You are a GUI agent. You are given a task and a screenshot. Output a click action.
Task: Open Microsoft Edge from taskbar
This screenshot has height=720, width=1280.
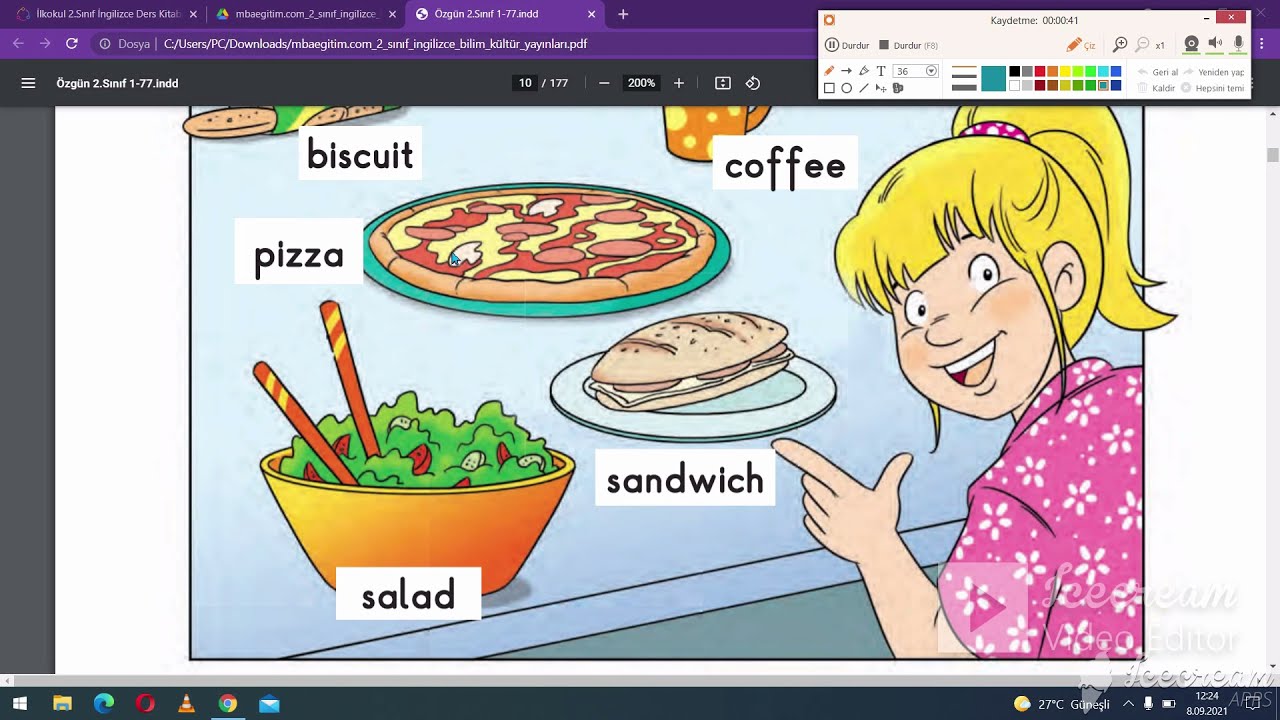pyautogui.click(x=104, y=704)
